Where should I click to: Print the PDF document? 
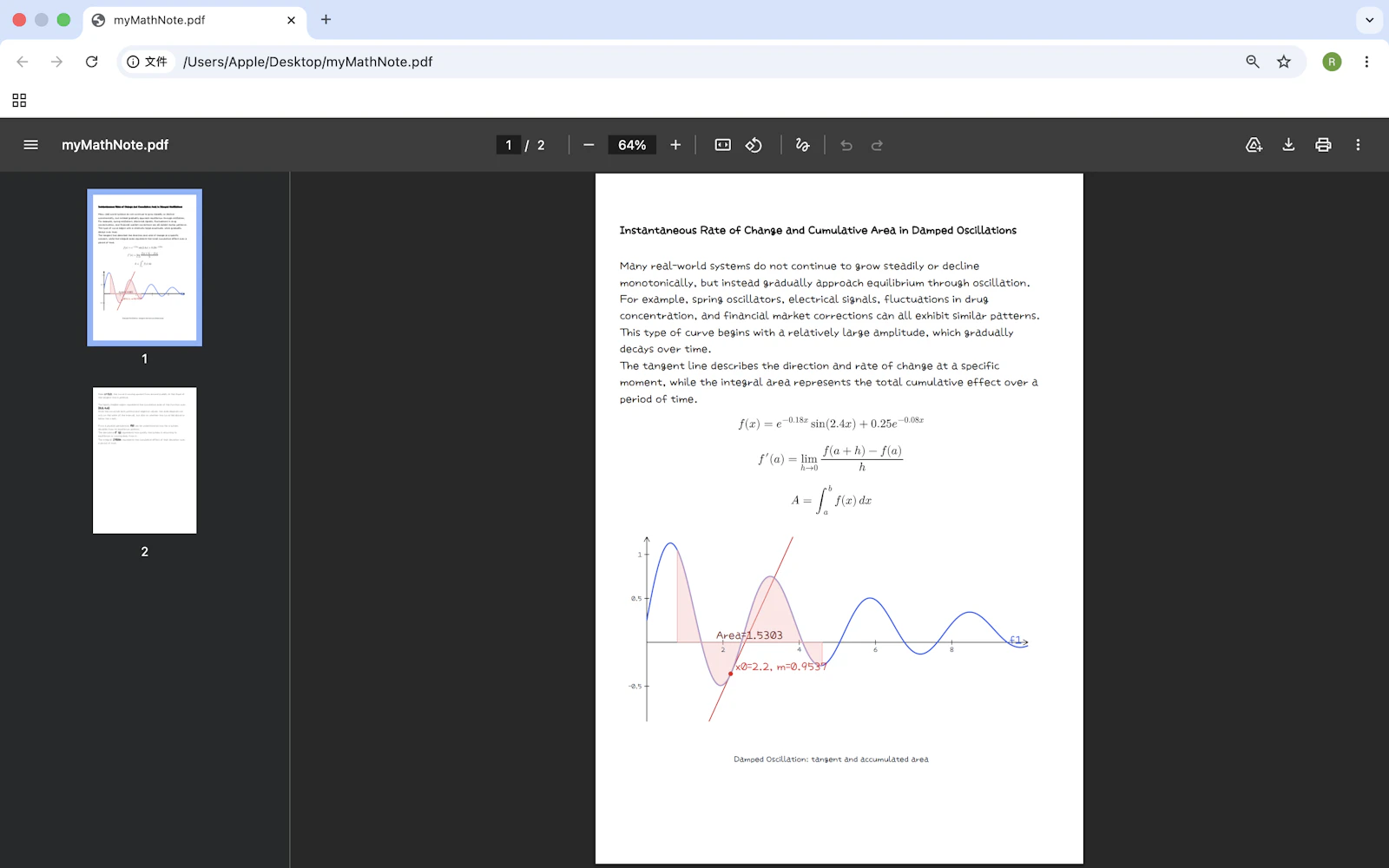pos(1323,145)
